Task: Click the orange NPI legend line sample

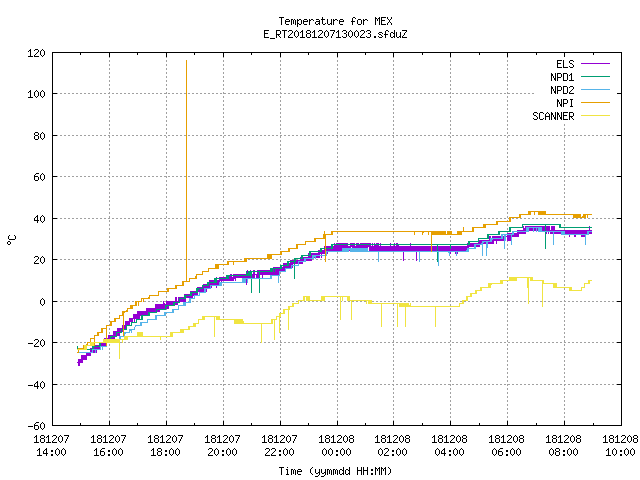Action: (x=596, y=102)
